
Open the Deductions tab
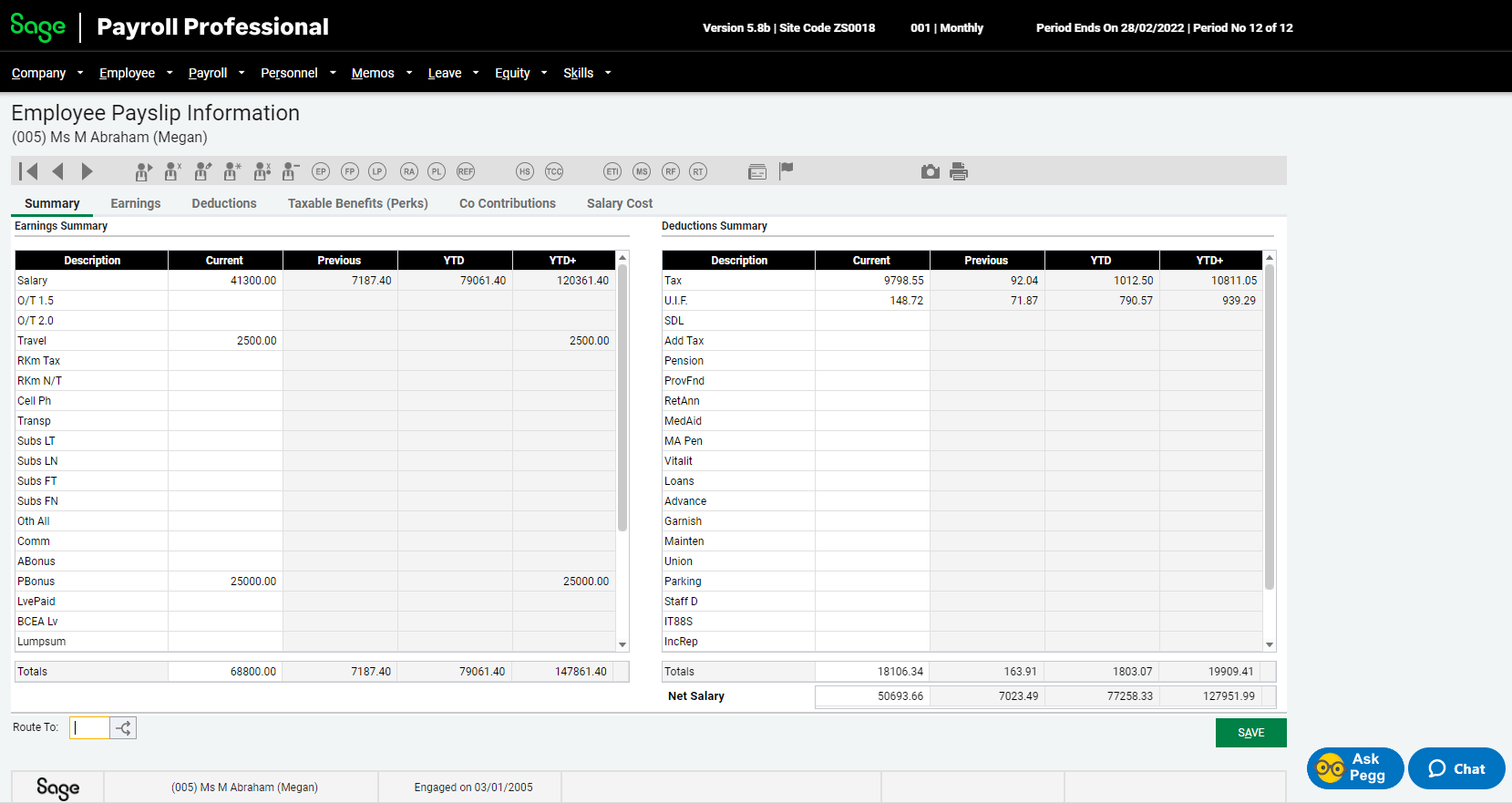tap(224, 203)
